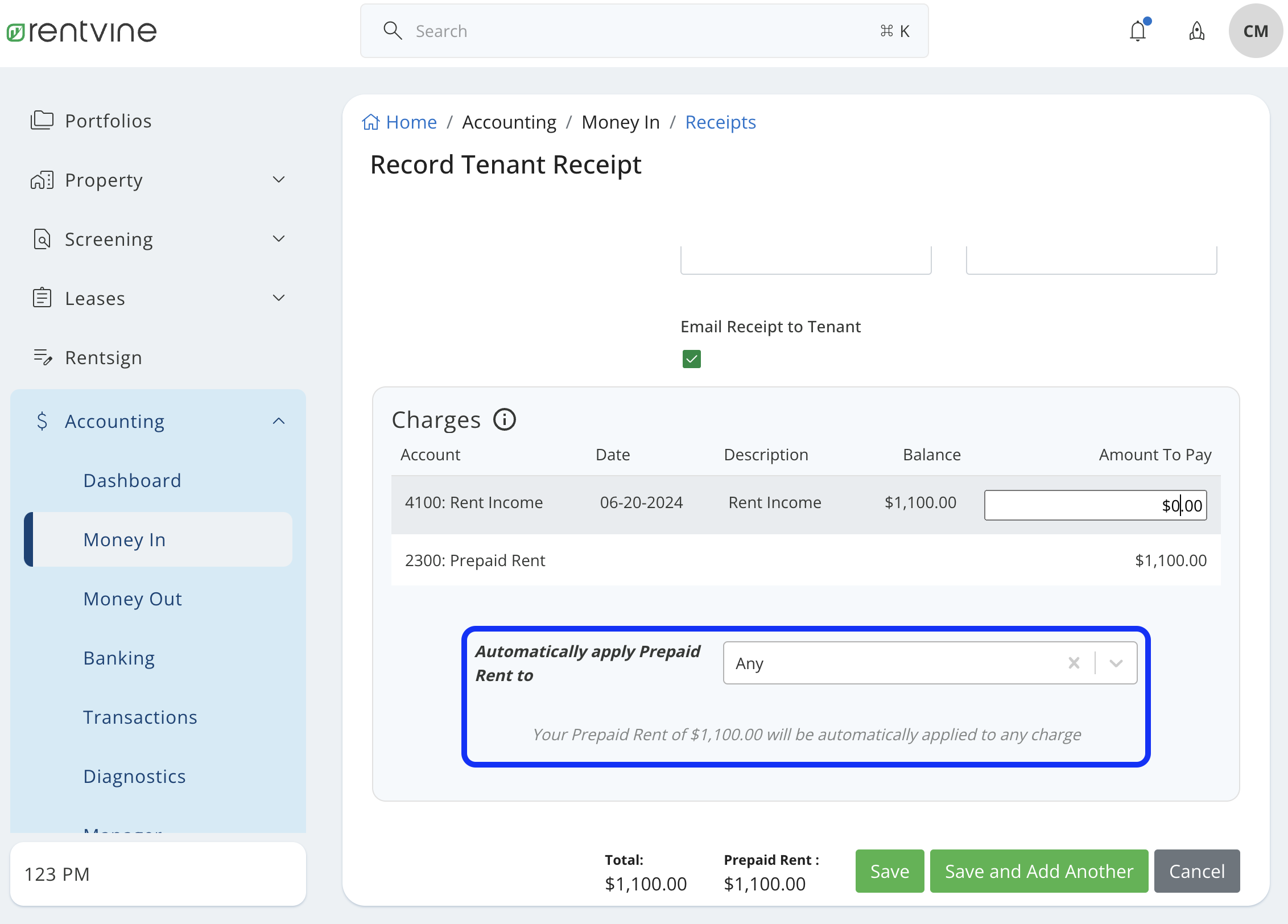Click the notification bell icon
Viewport: 1288px width, 924px height.
[1138, 31]
